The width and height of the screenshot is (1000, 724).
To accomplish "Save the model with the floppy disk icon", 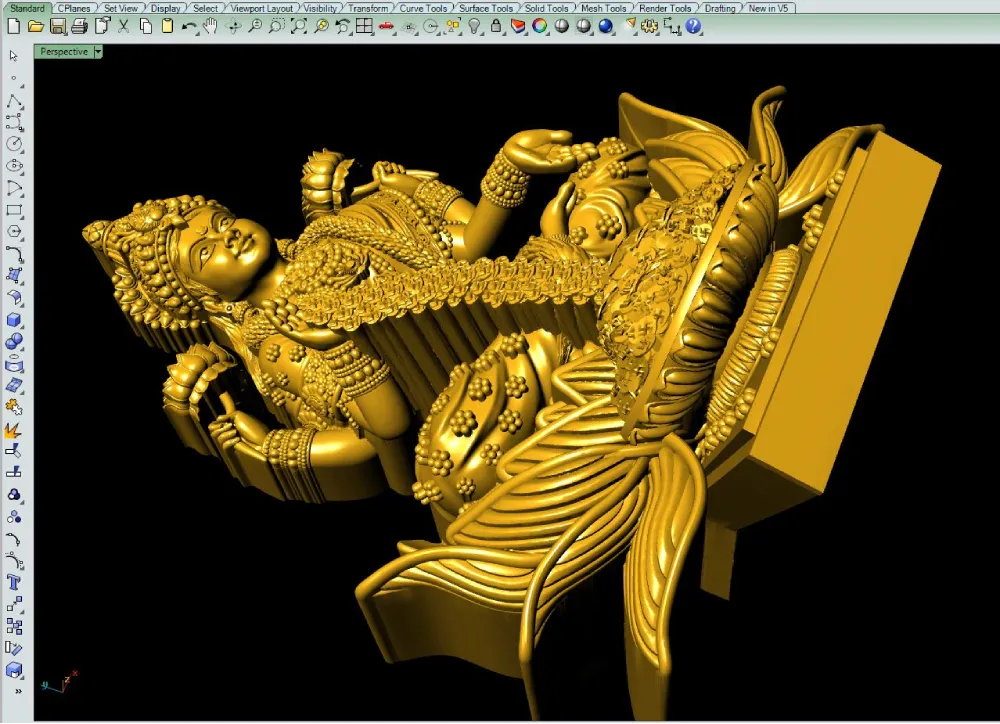I will tap(58, 26).
